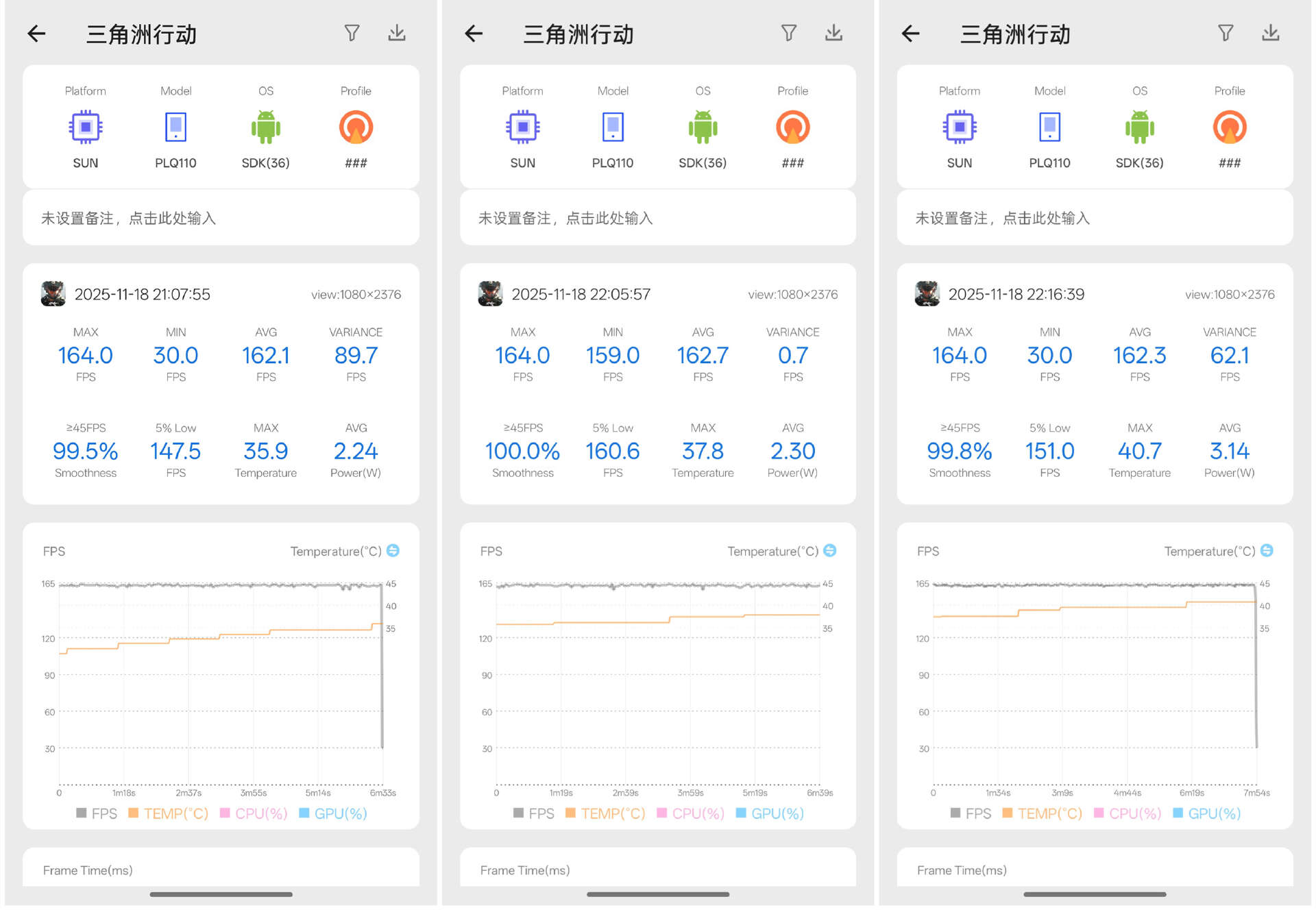Toggle TEMP(°C) legend in middle chart
This screenshot has width=1316, height=910.
(605, 813)
